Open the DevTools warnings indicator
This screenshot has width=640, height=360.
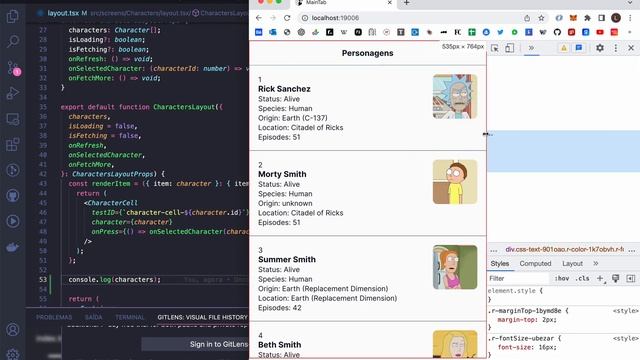pos(564,48)
